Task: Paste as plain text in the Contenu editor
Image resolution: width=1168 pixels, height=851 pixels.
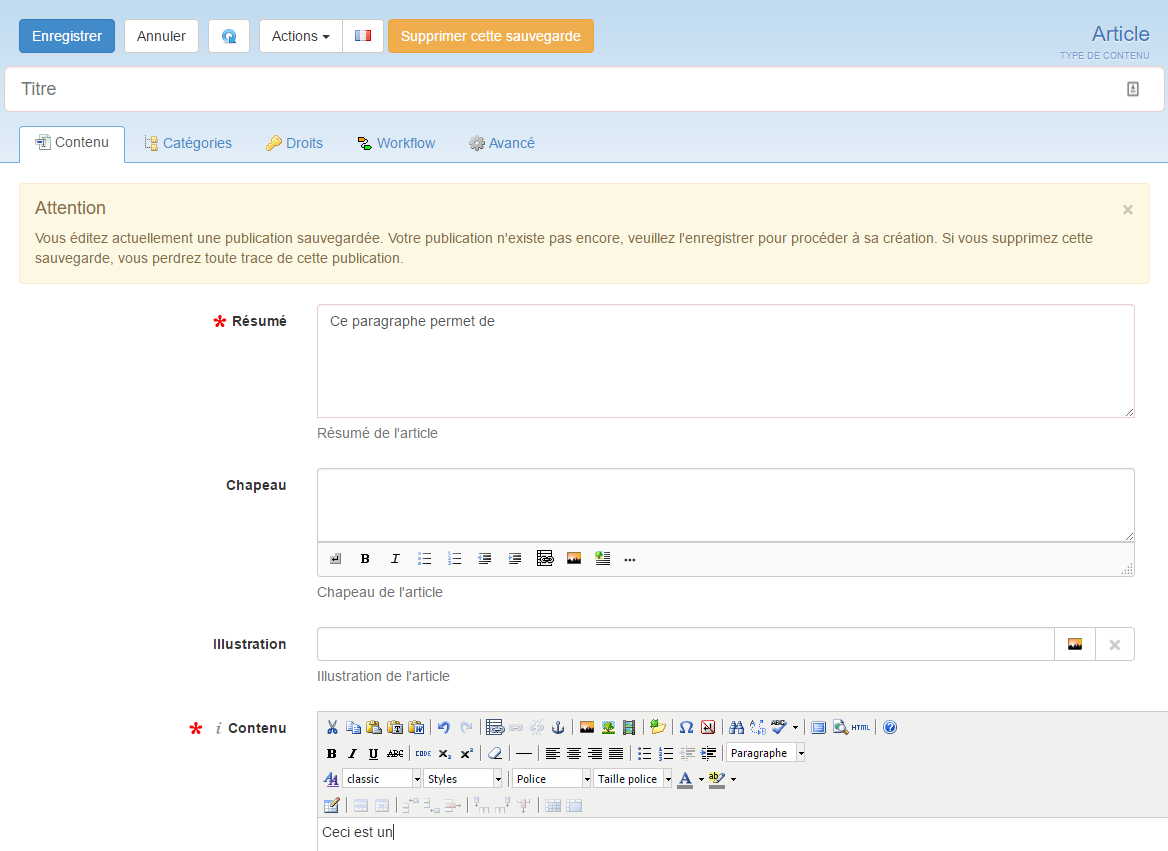Action: [396, 727]
